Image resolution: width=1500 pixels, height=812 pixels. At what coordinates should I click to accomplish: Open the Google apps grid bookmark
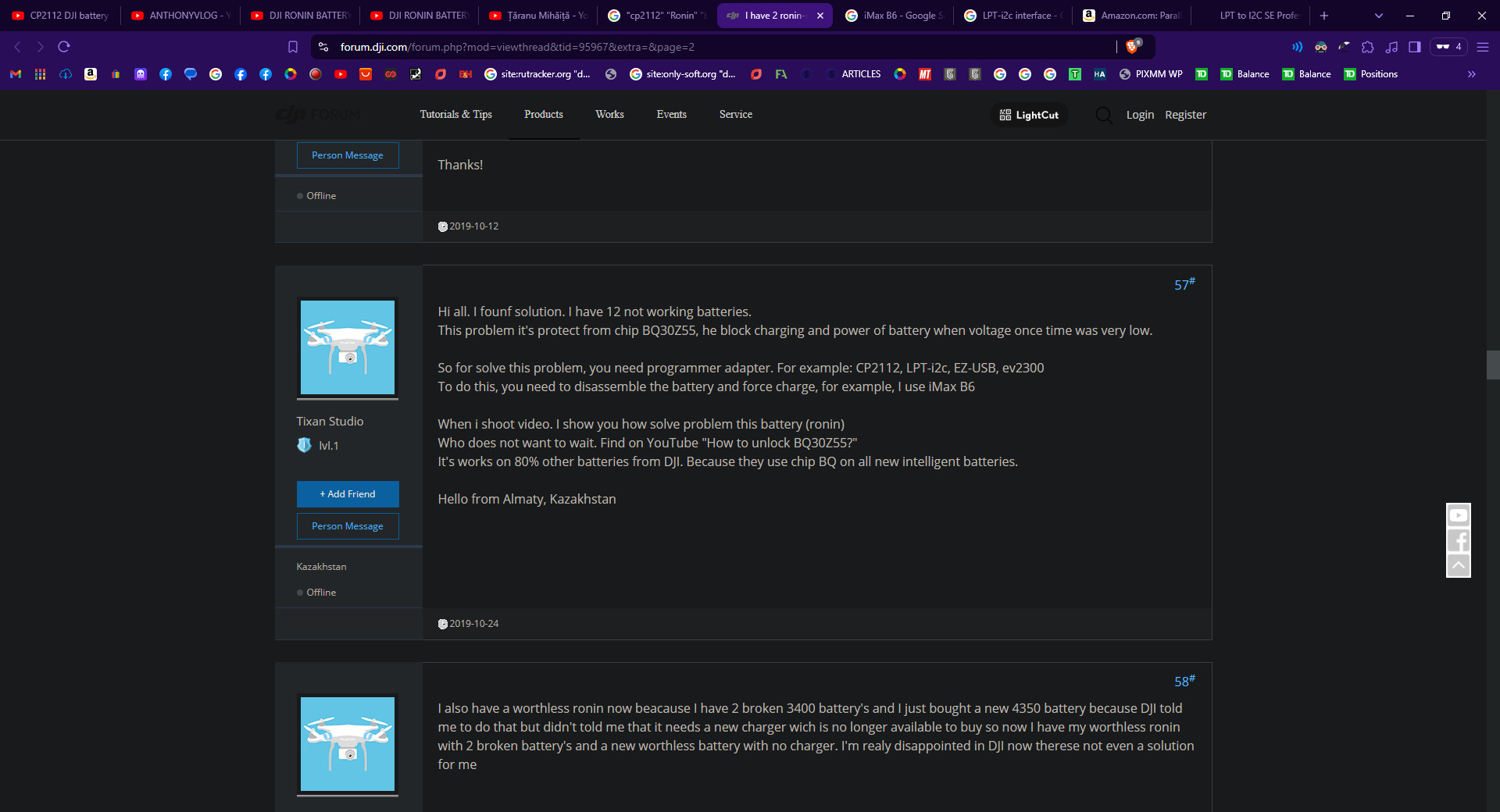(x=41, y=74)
